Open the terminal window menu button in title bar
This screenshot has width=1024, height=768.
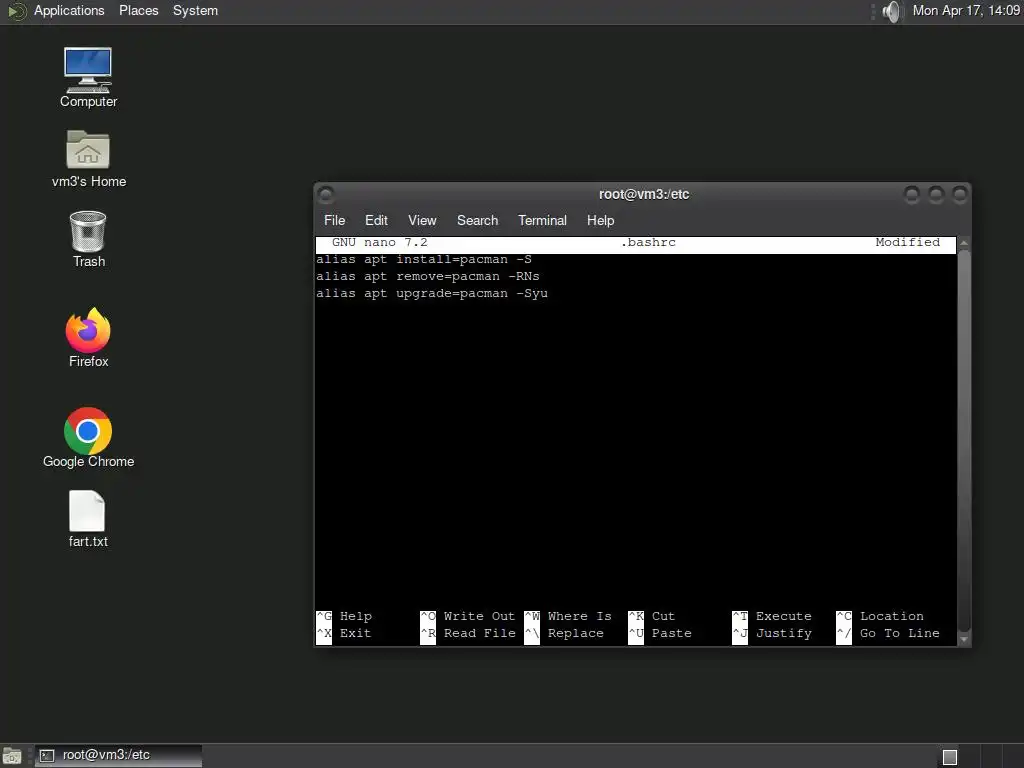(326, 195)
